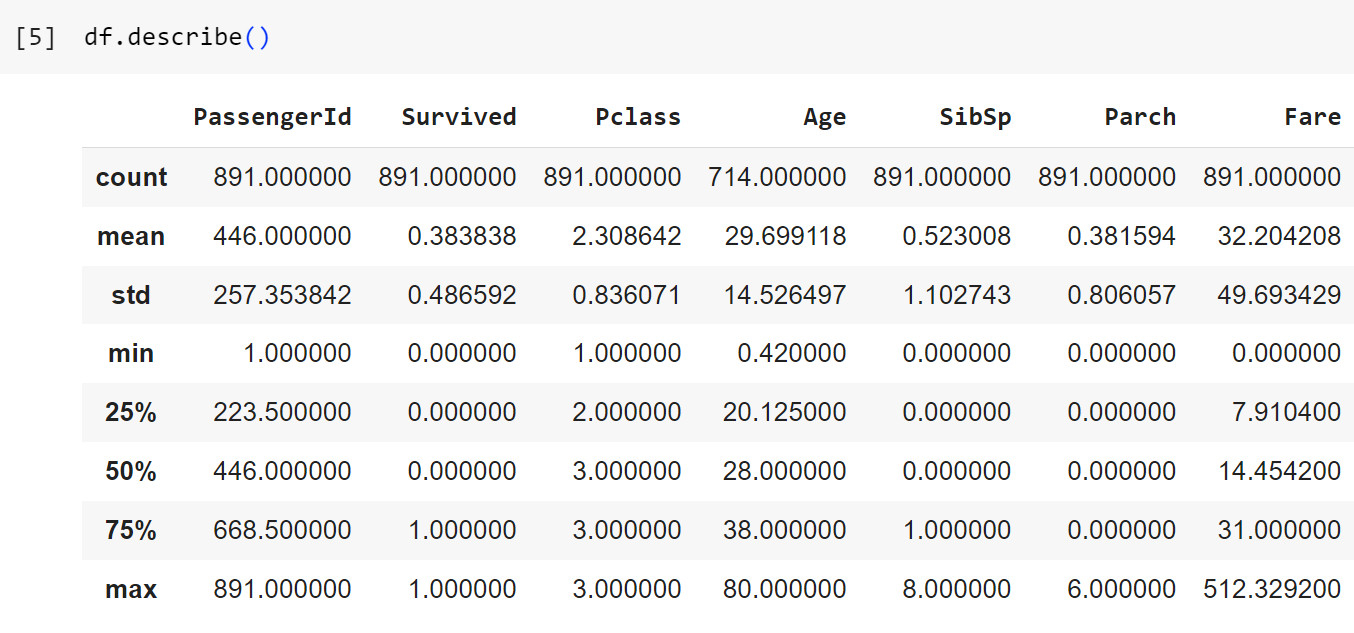Screen dimensions: 1354x633
Task: Select the Pclass column header
Action: (637, 117)
